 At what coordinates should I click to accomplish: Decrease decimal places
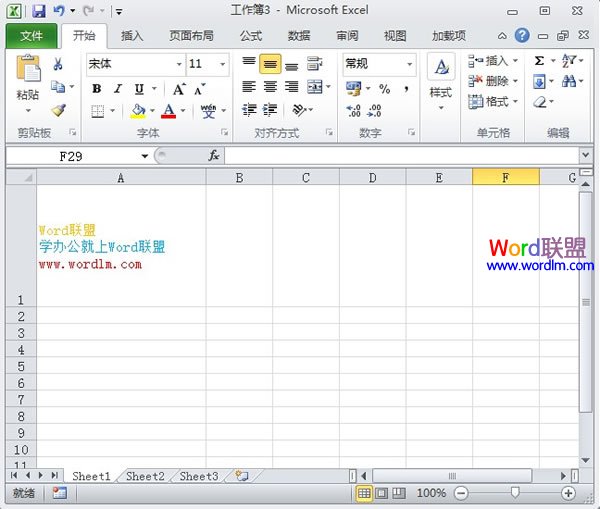tap(374, 111)
